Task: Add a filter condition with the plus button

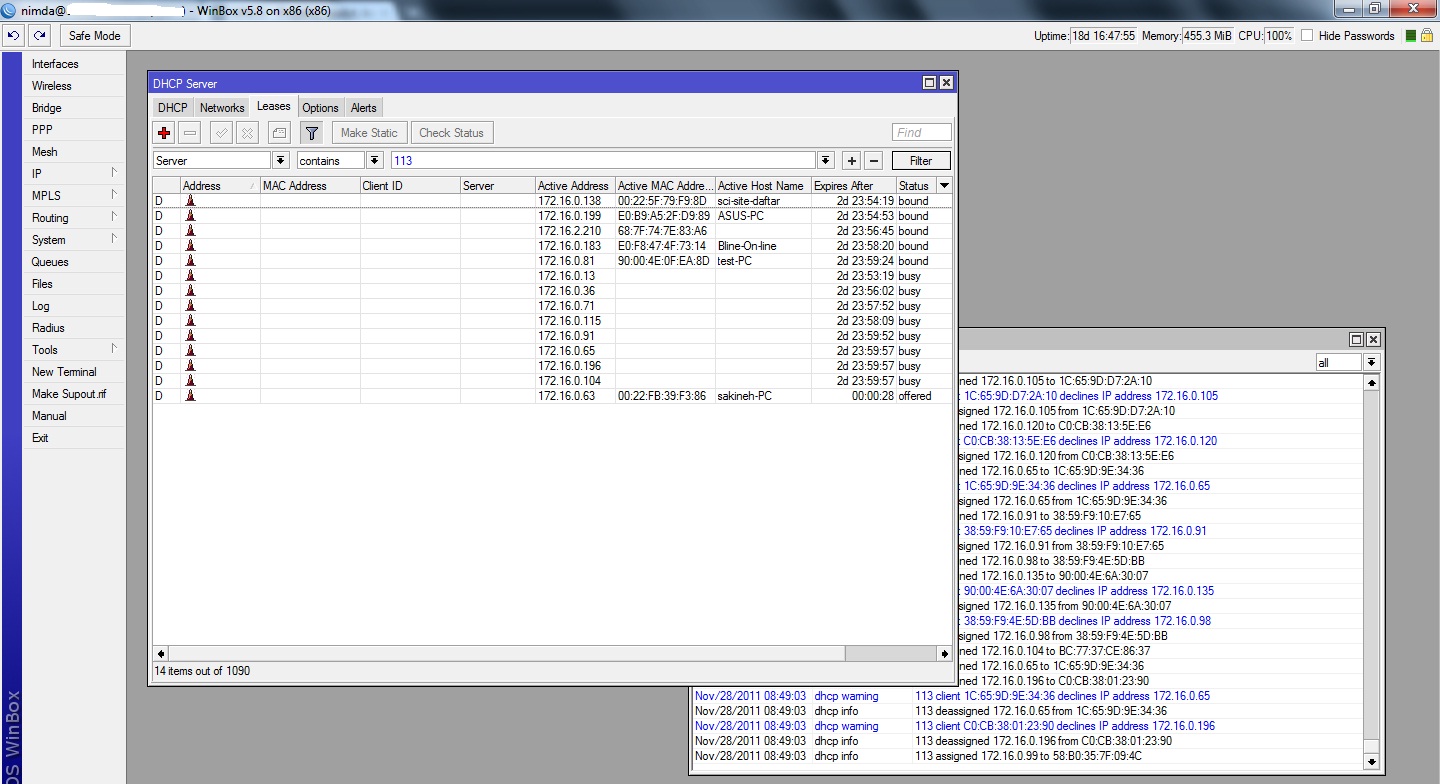Action: (x=851, y=161)
